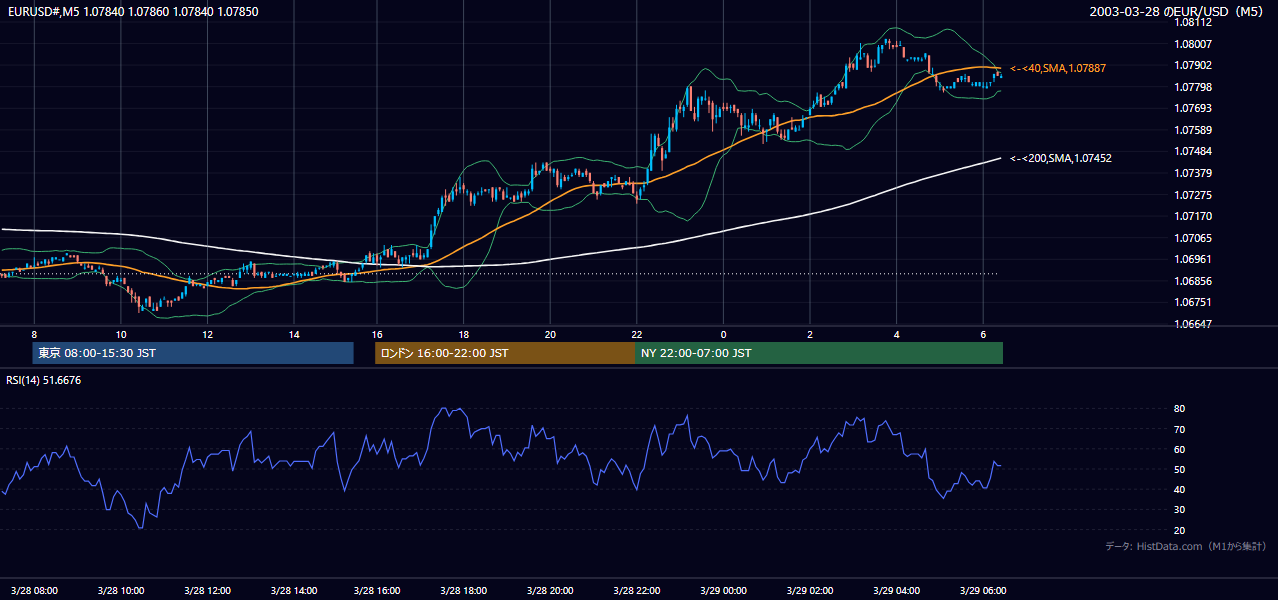Image resolution: width=1278 pixels, height=600 pixels.
Task: Click price axis value 1.07589
Action: click(1193, 130)
